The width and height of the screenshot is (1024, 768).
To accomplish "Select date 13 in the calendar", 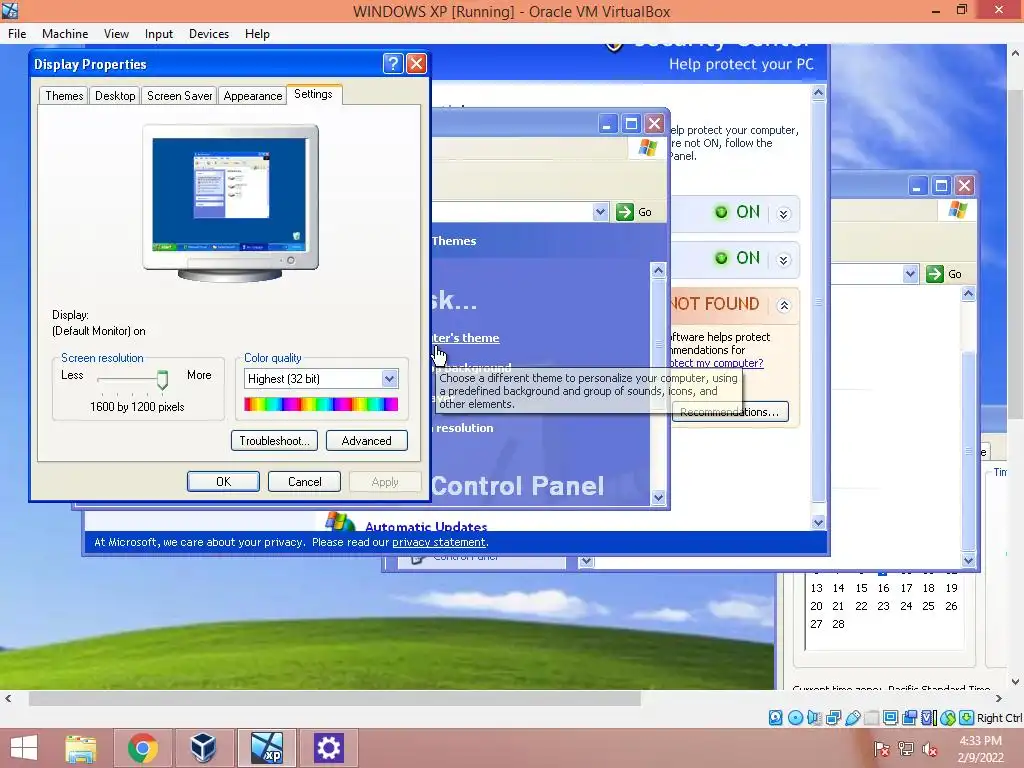I will (816, 588).
